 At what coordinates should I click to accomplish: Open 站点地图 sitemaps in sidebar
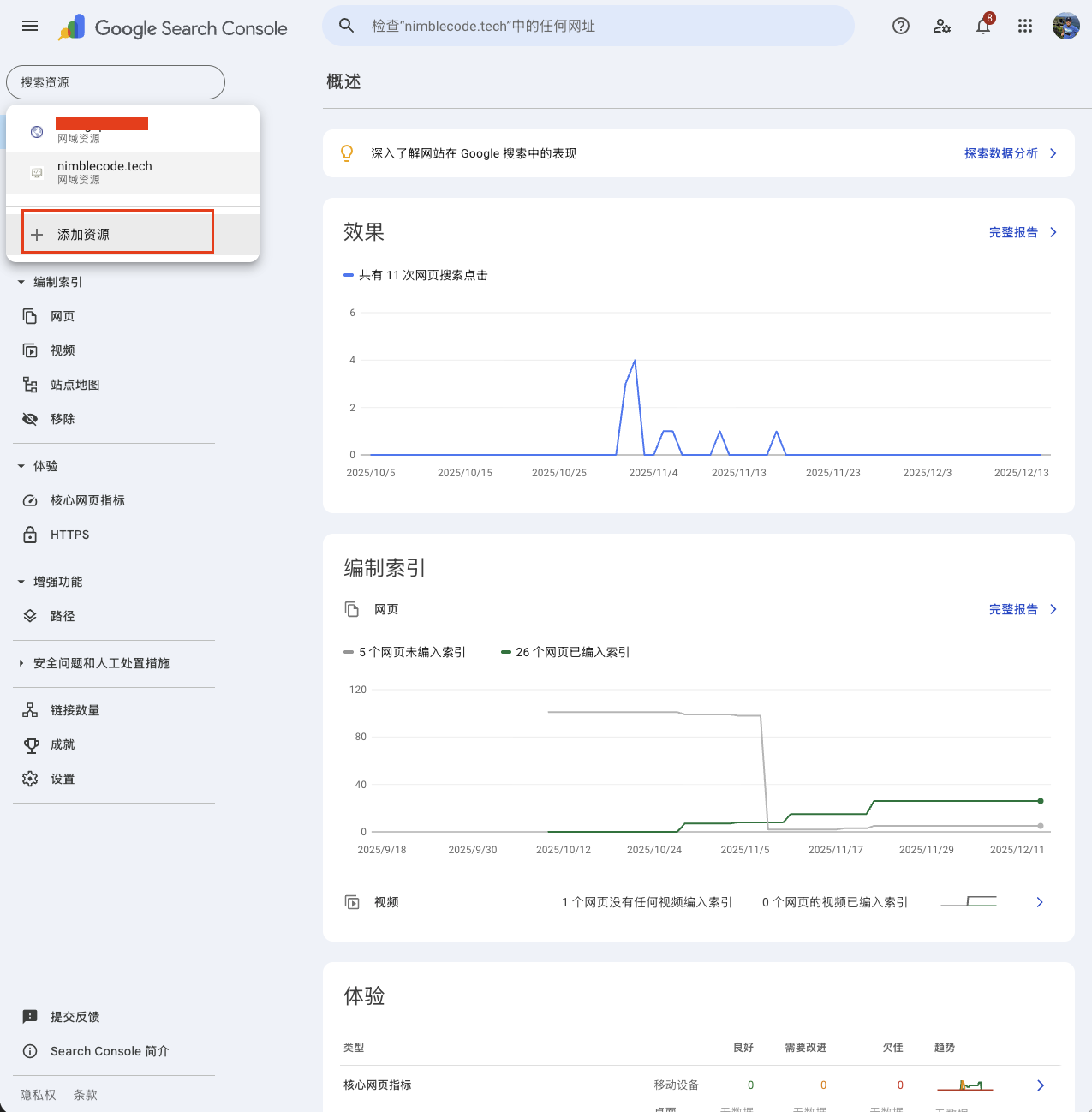[x=75, y=385]
